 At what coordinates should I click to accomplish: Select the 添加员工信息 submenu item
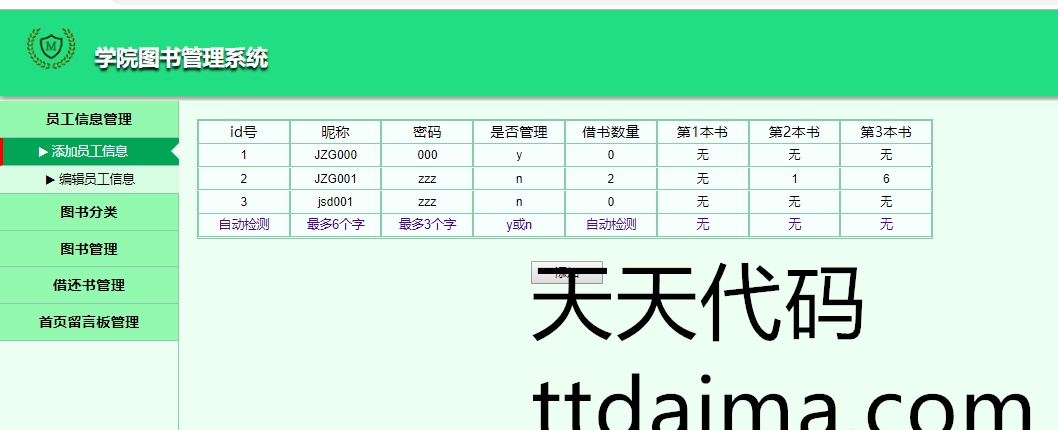(90, 152)
